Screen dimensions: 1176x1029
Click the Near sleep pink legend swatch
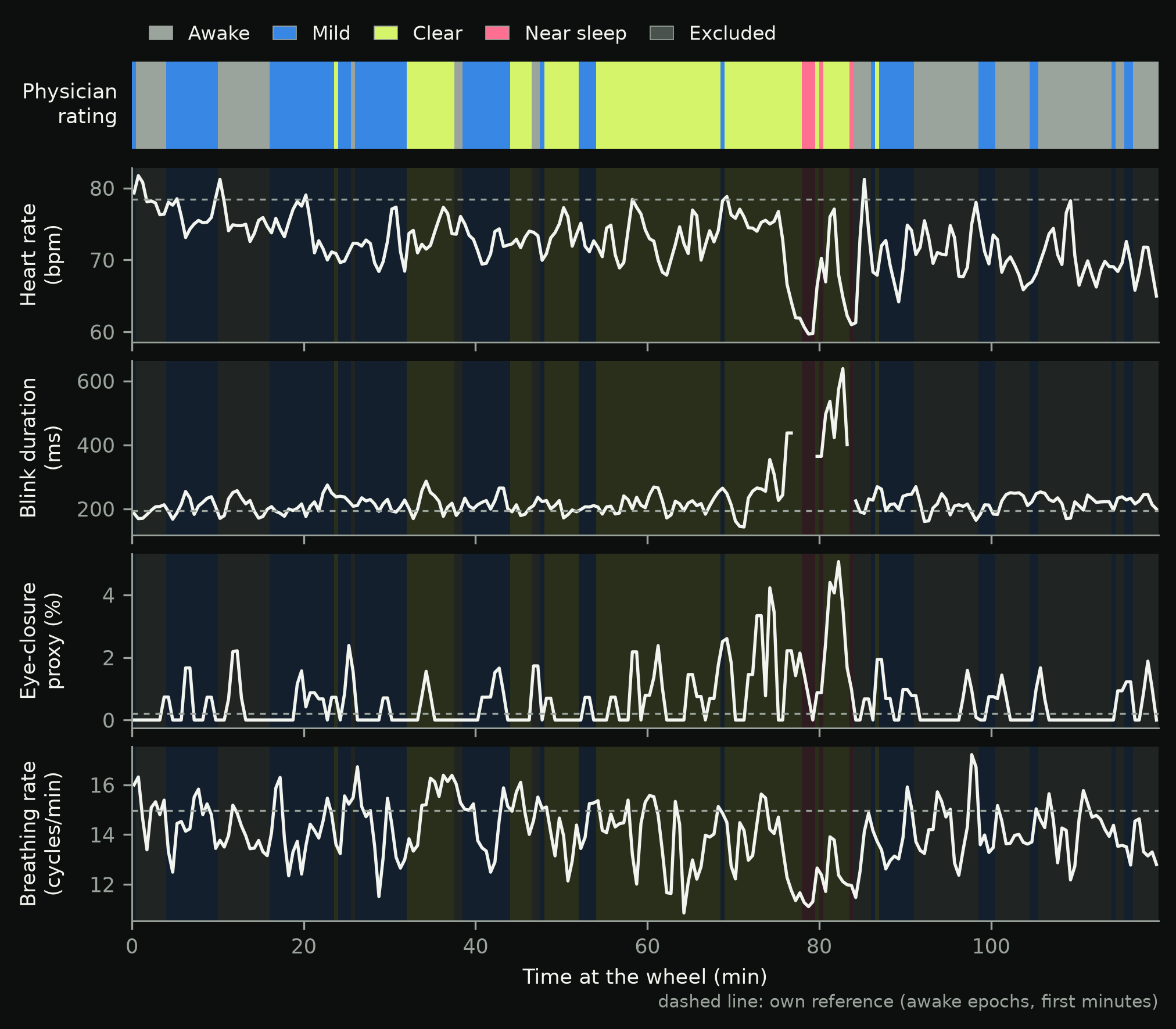pos(497,33)
